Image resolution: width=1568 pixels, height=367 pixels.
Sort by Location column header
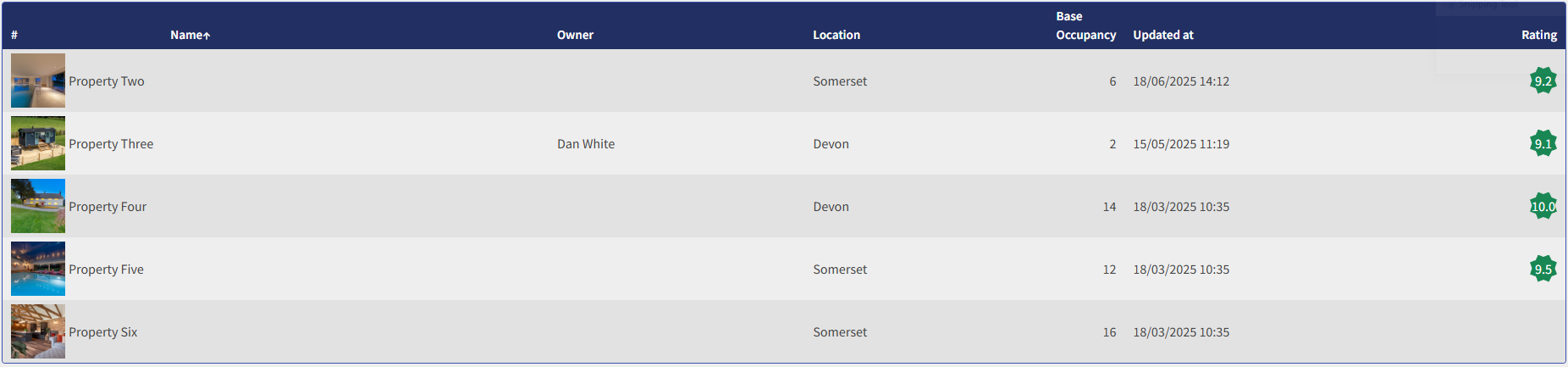tap(836, 35)
